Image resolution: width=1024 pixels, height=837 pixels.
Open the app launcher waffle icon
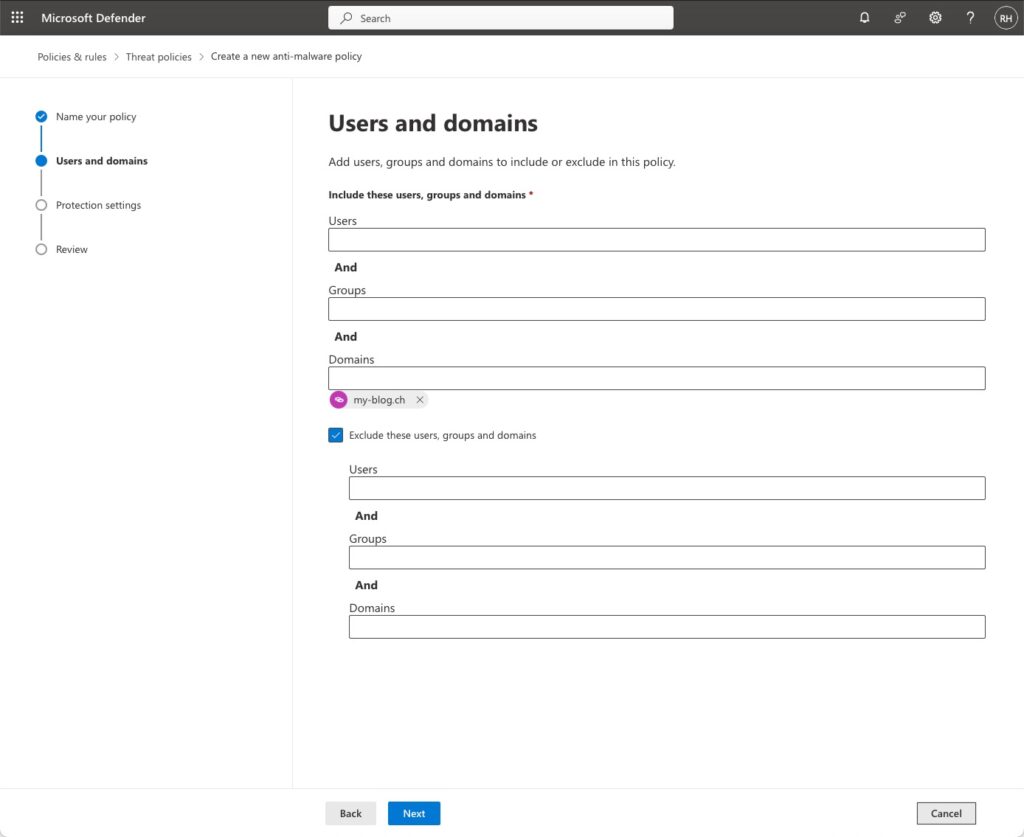click(17, 18)
